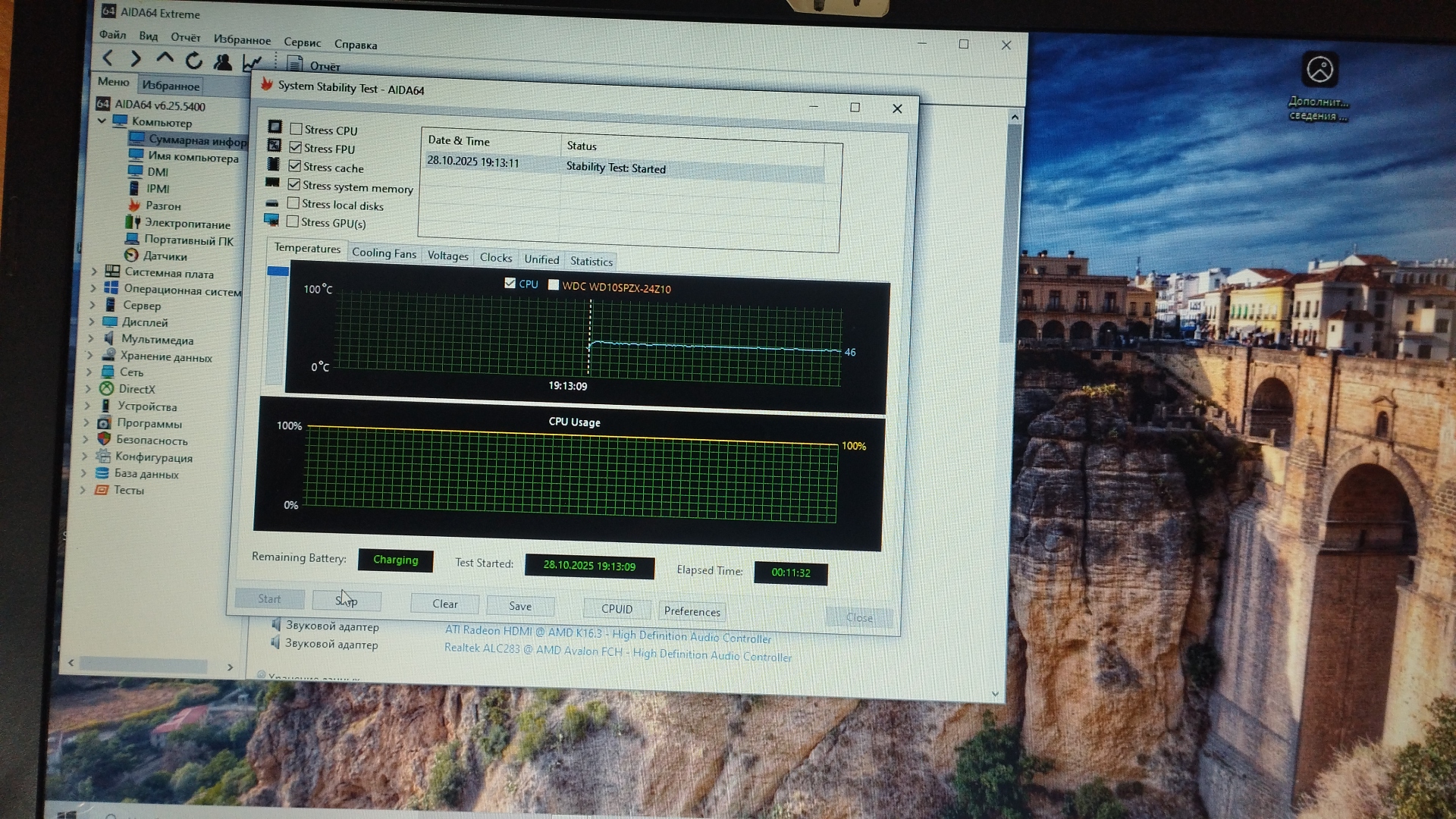This screenshot has height=819, width=1456.
Task: Click the left pane horizontal scrollbar
Action: pyautogui.click(x=144, y=665)
